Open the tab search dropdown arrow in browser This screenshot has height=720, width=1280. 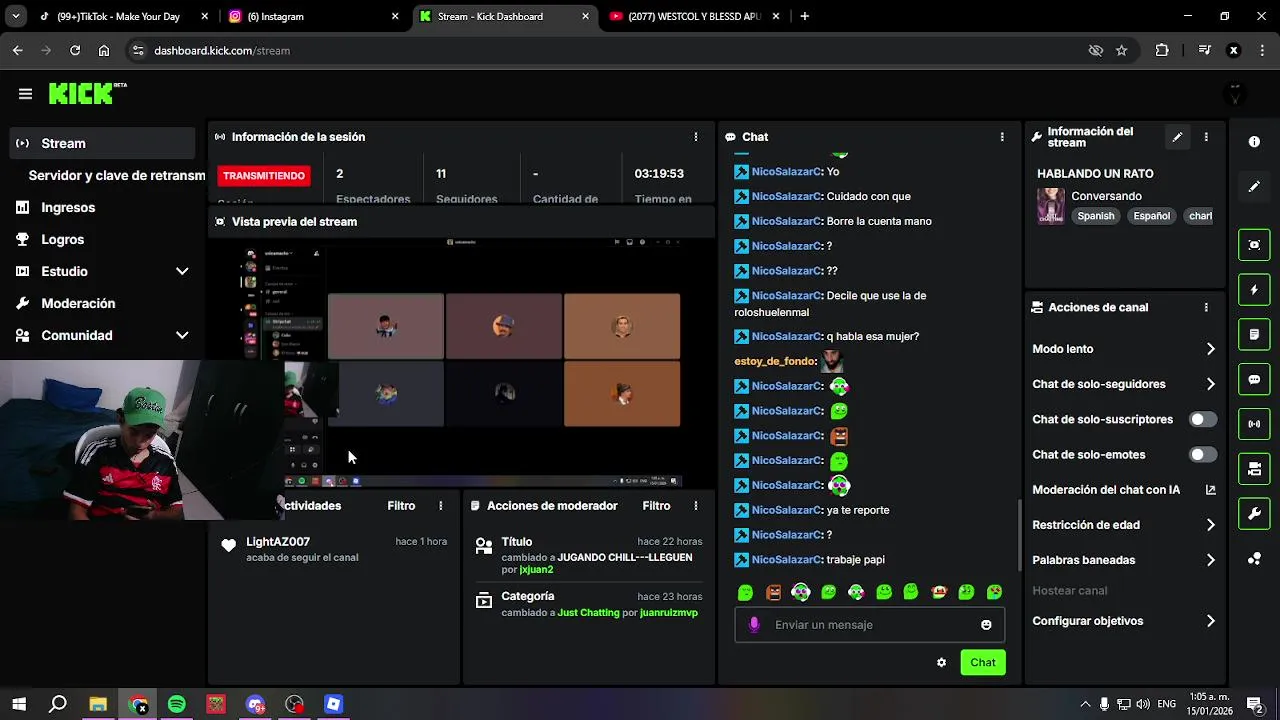pyautogui.click(x=15, y=16)
